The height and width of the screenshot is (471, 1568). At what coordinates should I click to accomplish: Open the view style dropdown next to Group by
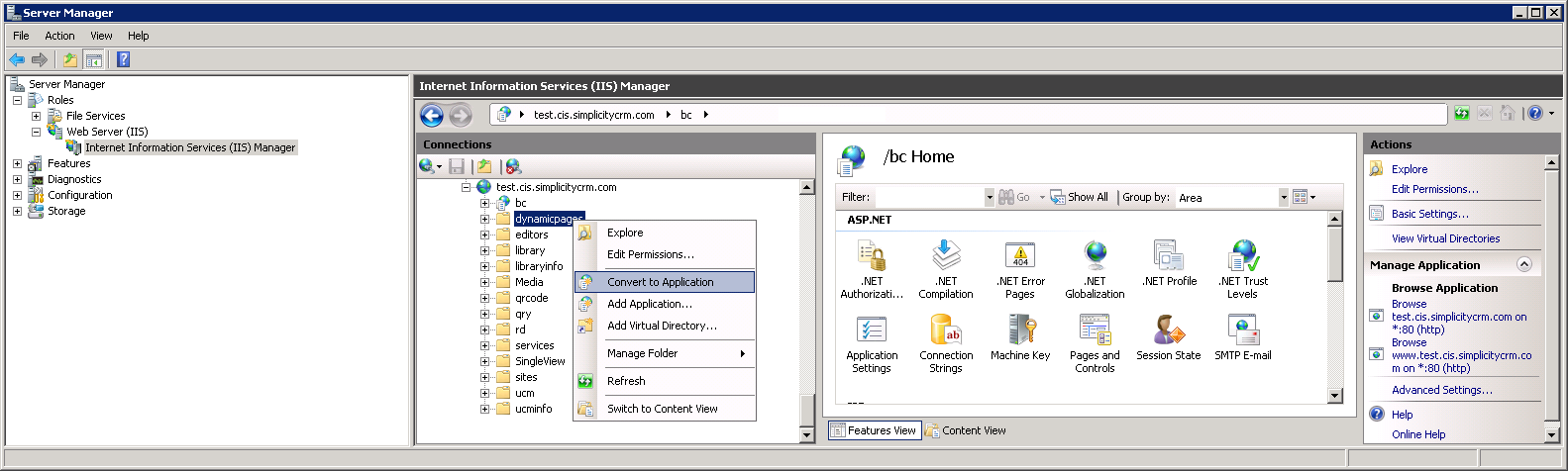tap(1305, 197)
